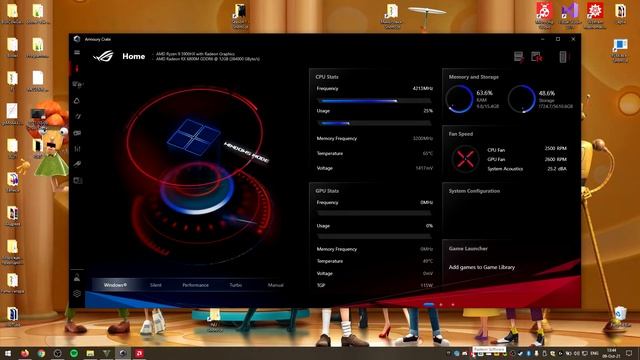Open the Devices section in the sidebar

point(77,84)
